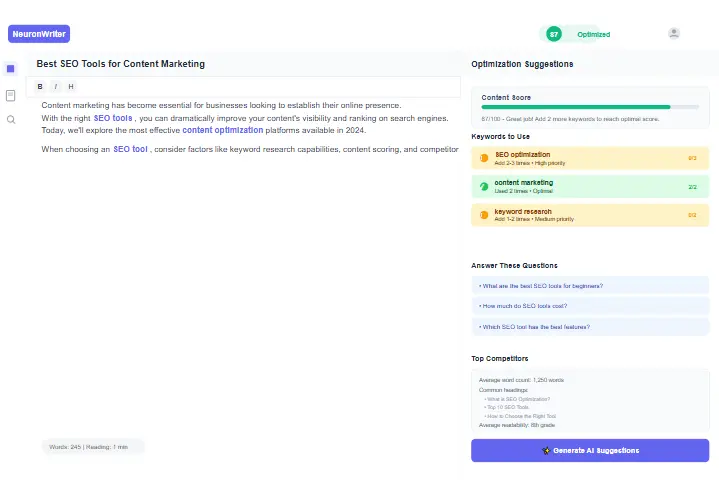Select the purple editor icon in the sidebar

[11, 69]
